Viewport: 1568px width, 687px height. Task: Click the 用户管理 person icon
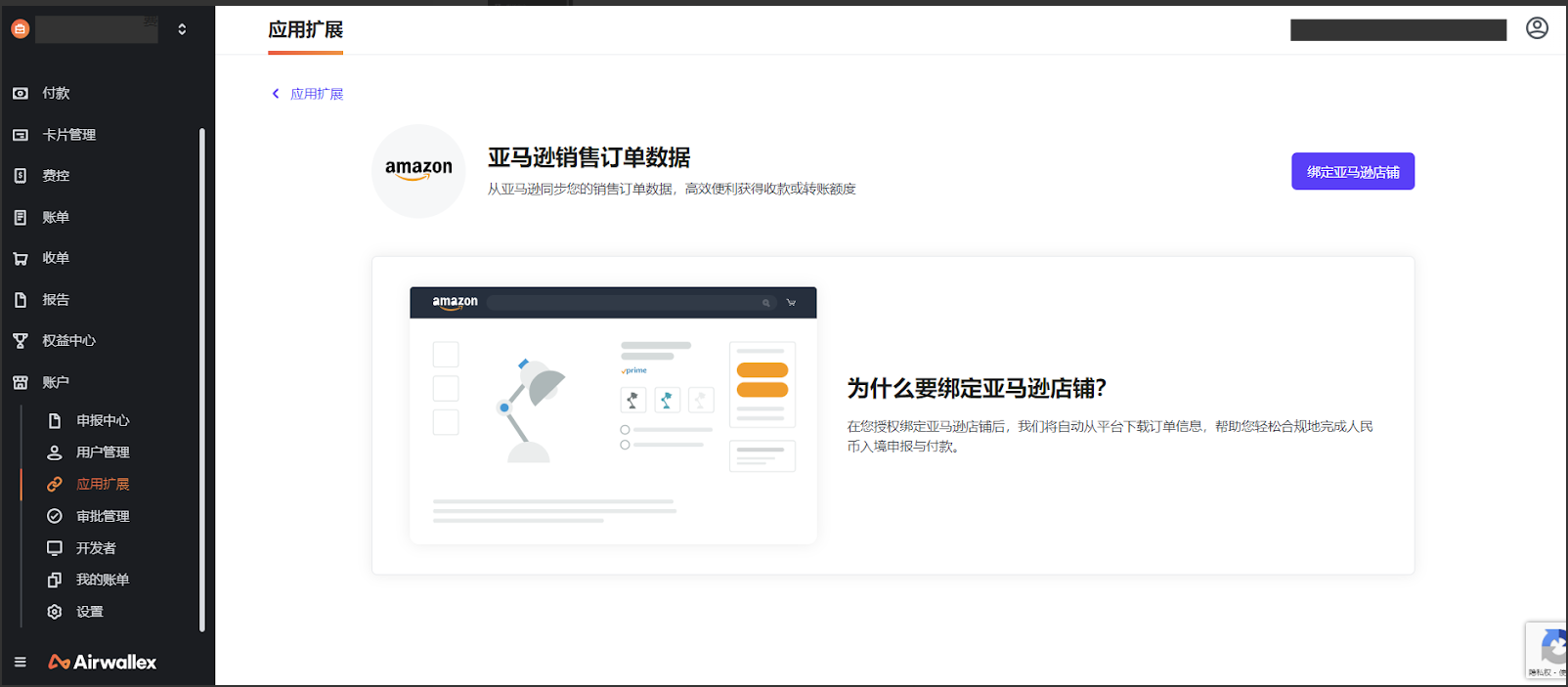tap(55, 452)
